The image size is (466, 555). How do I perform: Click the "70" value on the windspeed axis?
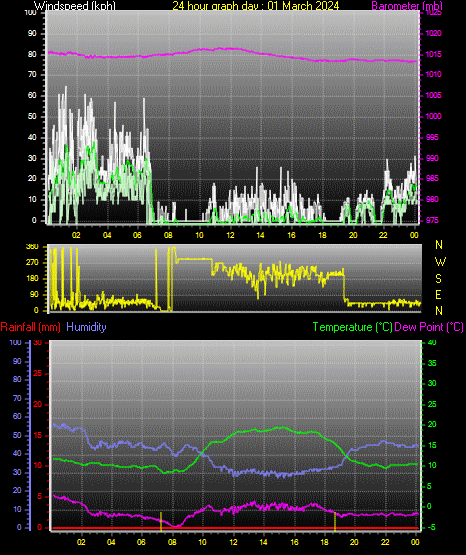tap(32, 74)
